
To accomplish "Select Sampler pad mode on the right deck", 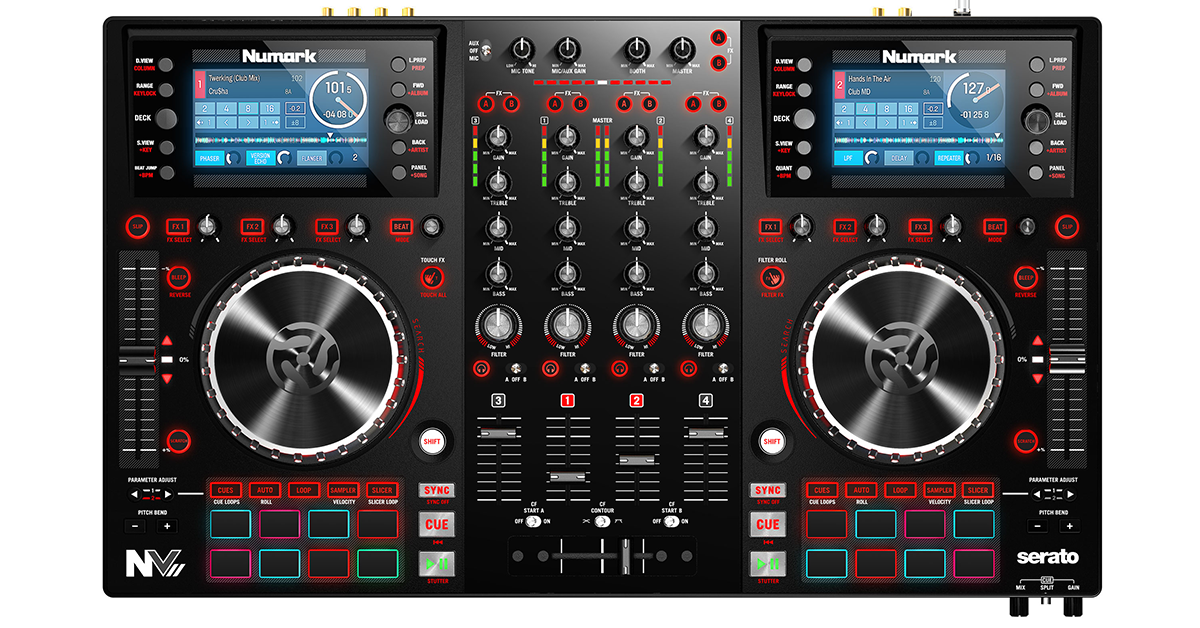I will (x=939, y=490).
